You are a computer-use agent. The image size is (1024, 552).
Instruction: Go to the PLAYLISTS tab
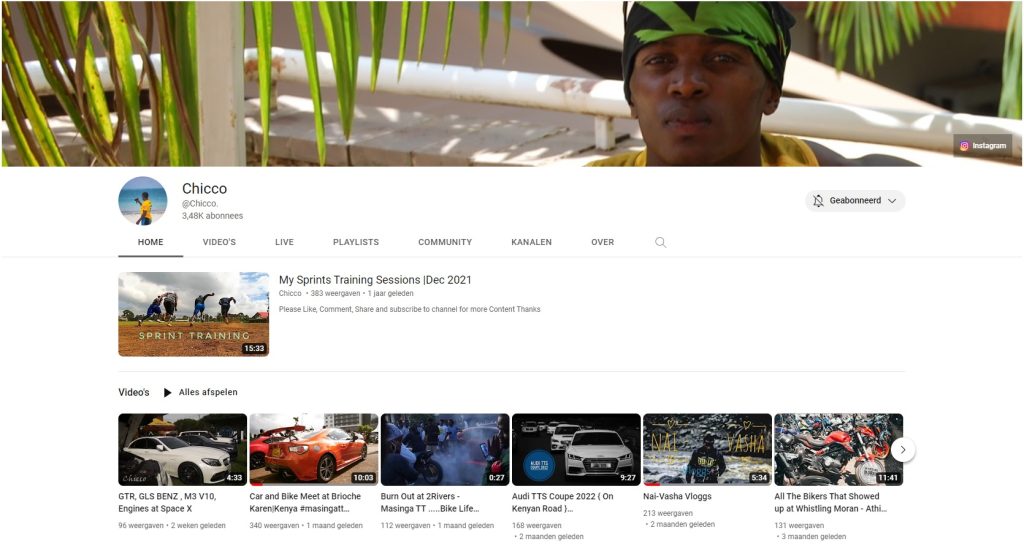click(356, 242)
